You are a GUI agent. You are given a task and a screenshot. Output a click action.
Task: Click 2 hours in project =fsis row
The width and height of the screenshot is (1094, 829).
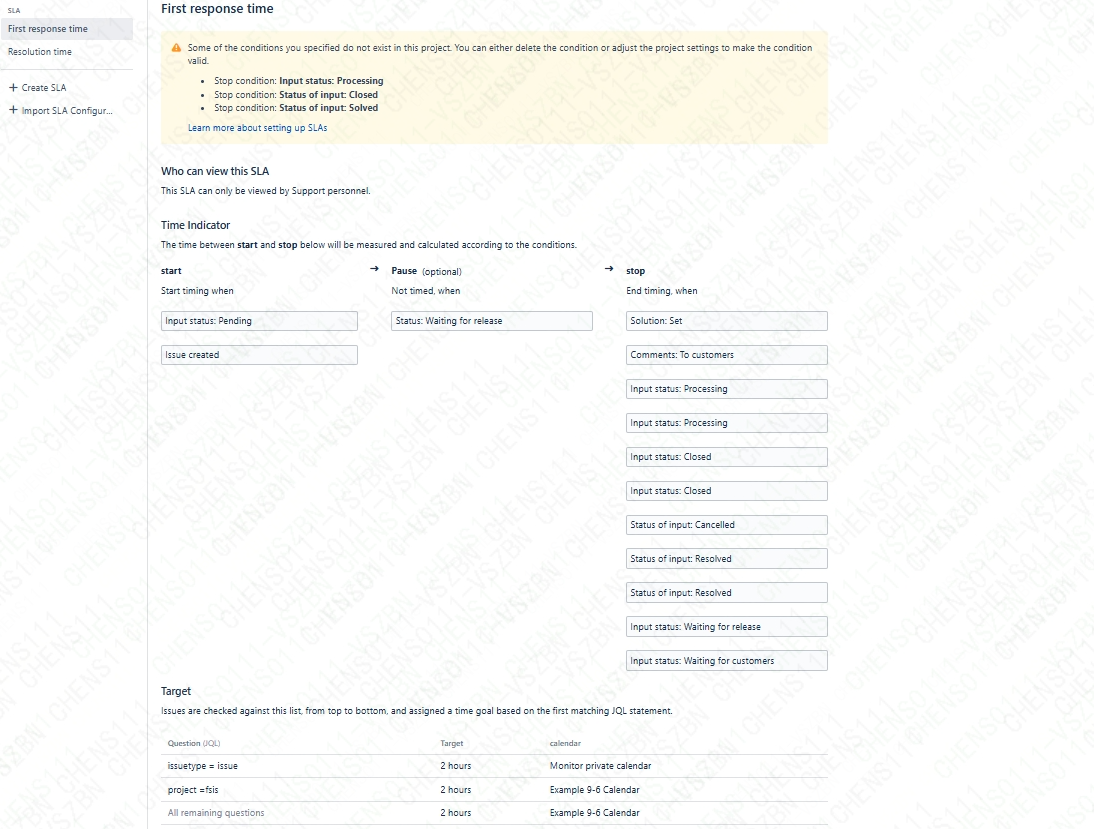coord(456,790)
